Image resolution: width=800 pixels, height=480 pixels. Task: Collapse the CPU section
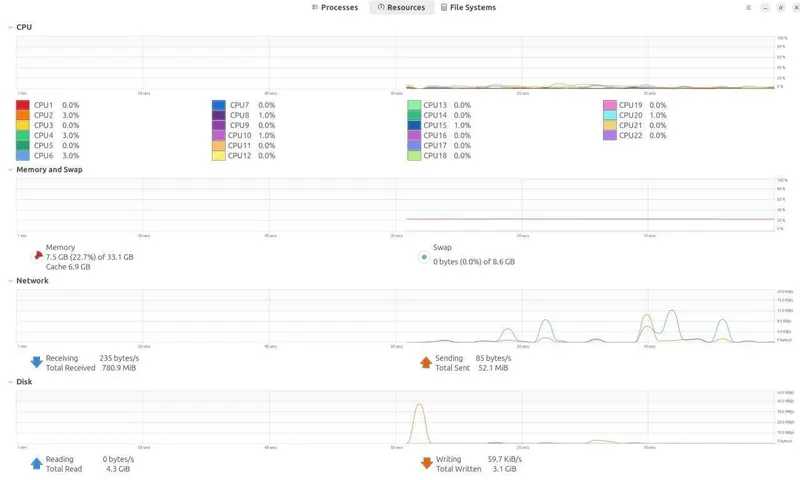click(x=10, y=27)
